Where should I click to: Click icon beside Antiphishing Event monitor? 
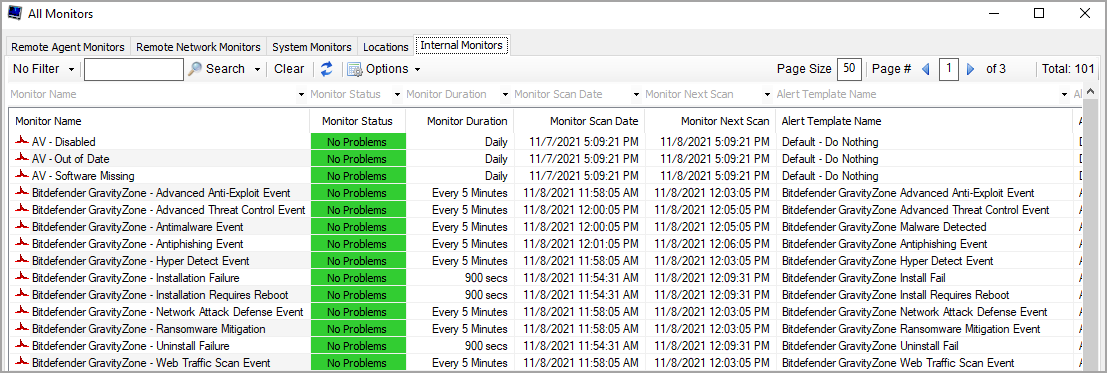[x=23, y=243]
